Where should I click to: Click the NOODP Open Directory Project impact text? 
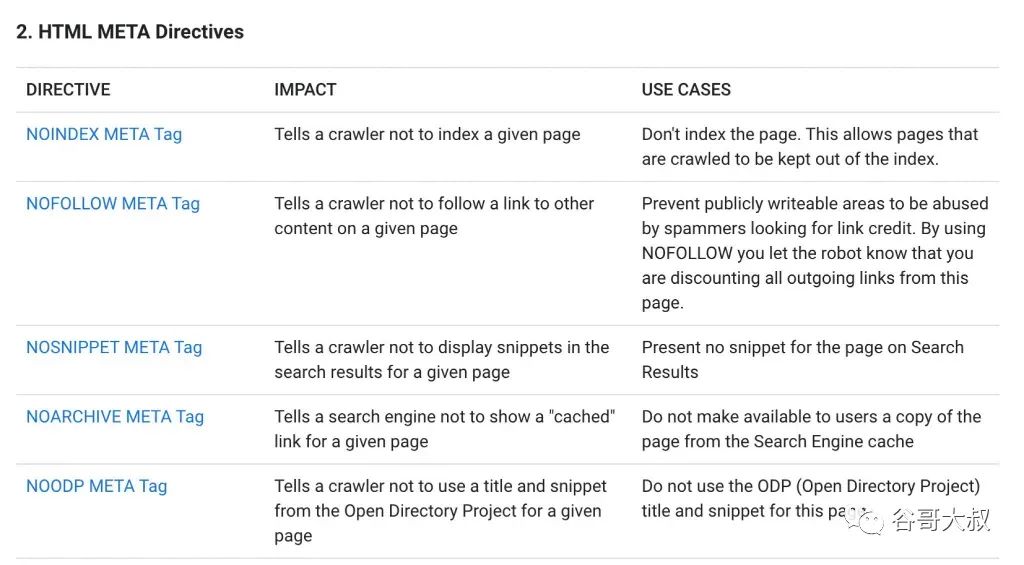tap(440, 510)
